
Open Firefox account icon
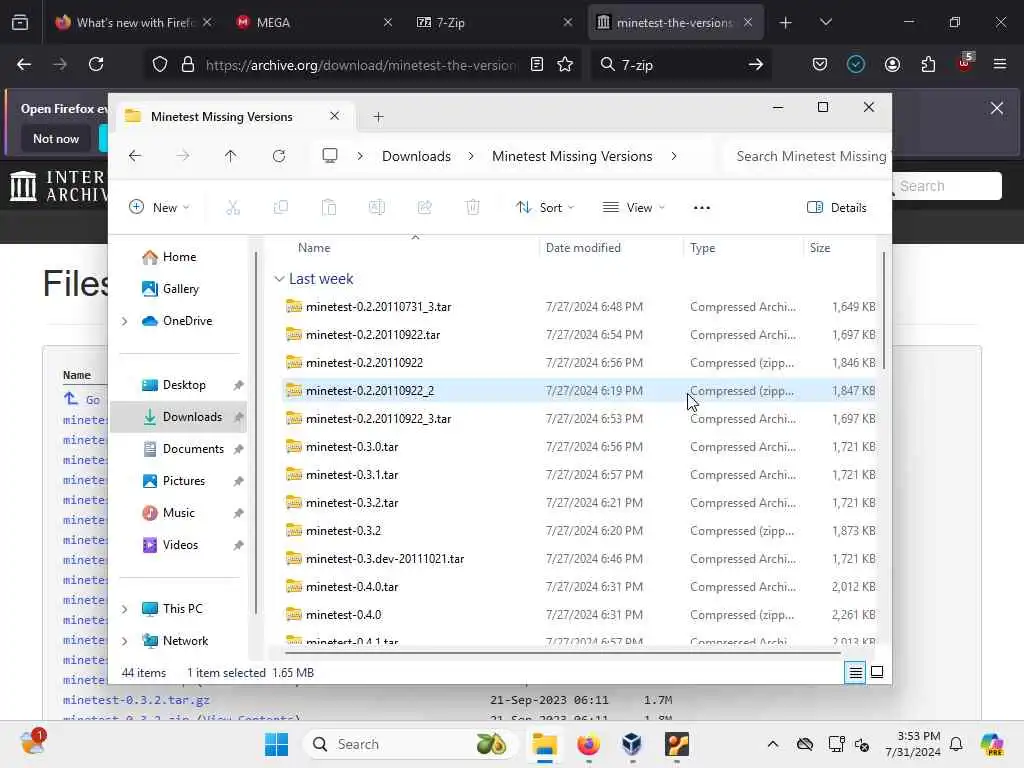click(x=892, y=64)
